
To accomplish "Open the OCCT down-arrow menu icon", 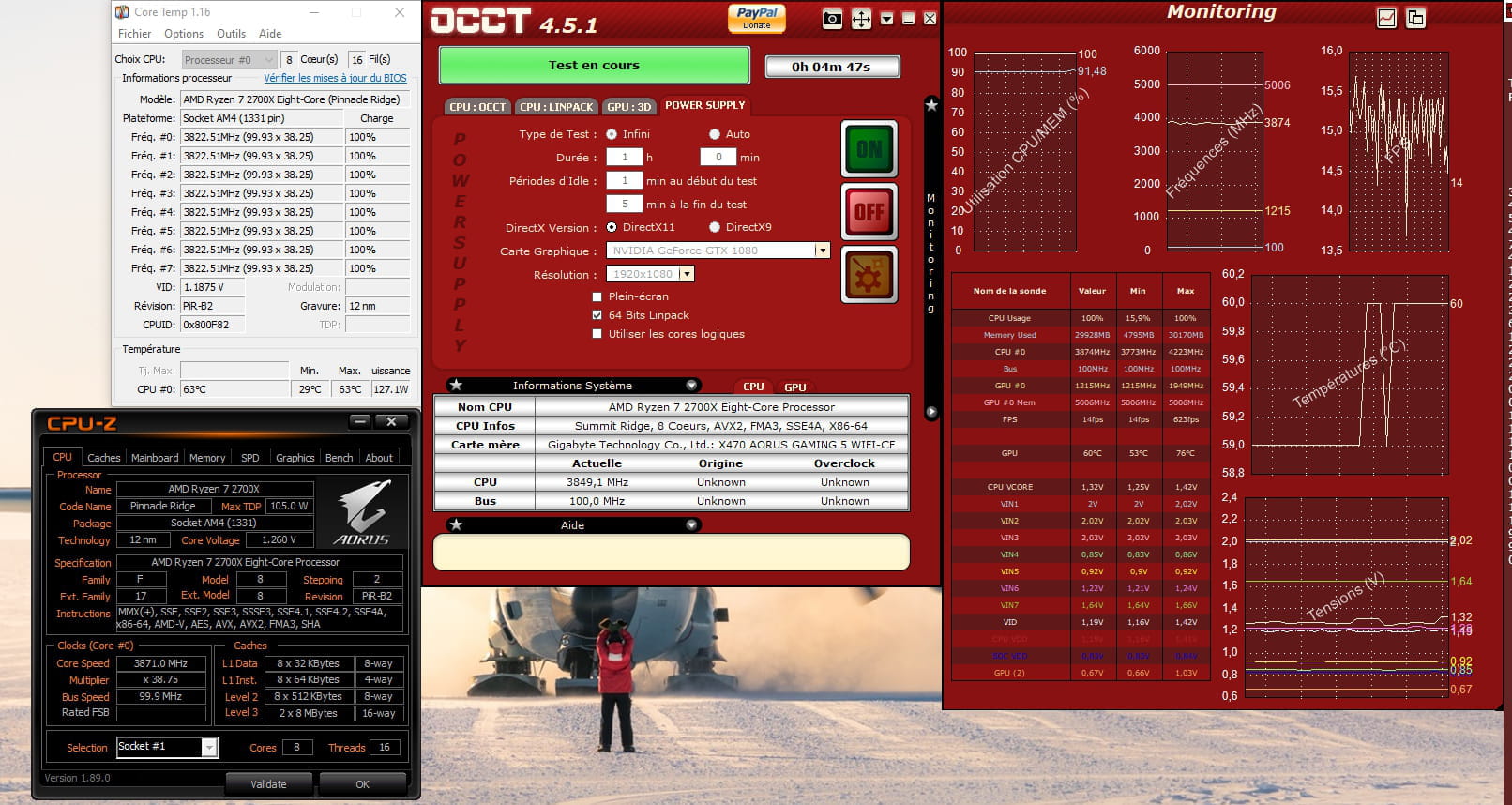I will [x=887, y=19].
